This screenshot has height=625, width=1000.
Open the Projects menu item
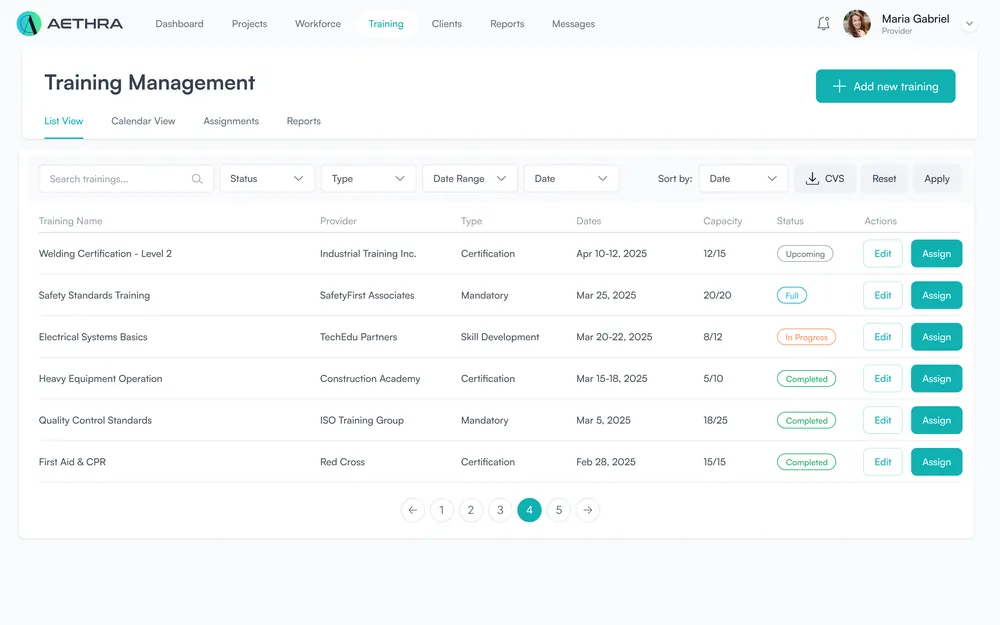(249, 24)
